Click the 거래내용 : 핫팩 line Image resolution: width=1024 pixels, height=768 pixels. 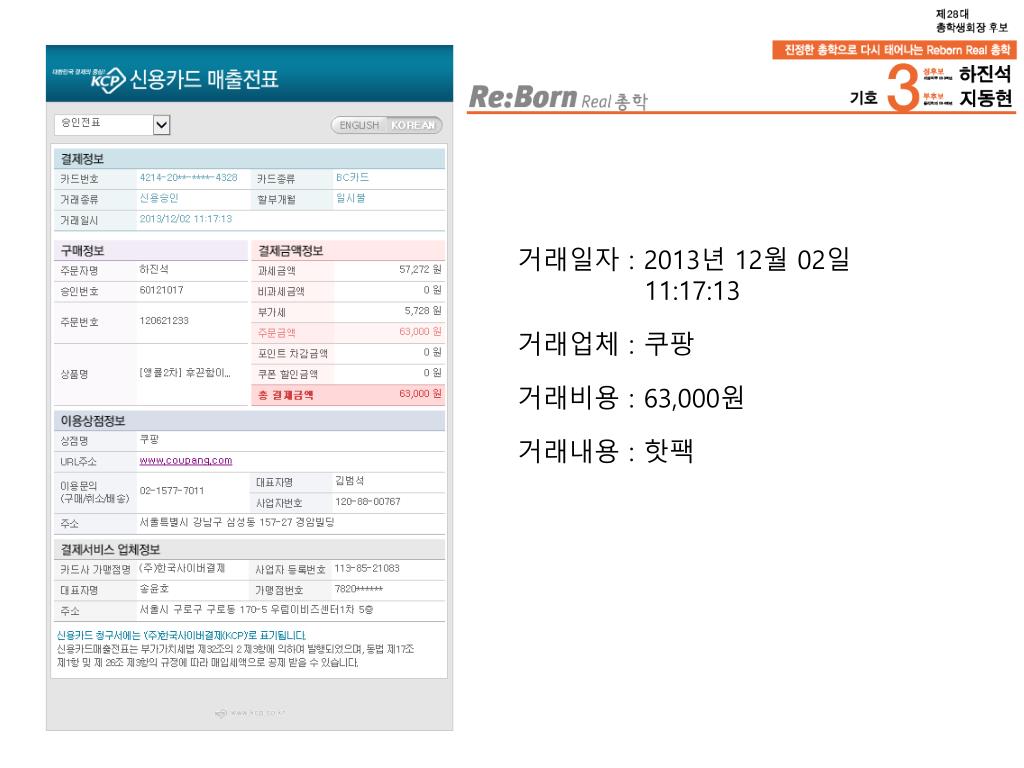pos(605,451)
